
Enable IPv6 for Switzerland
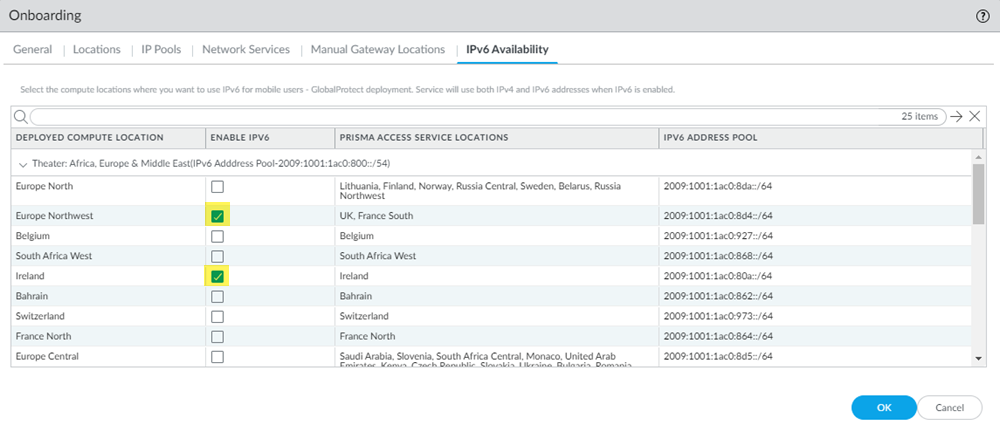coord(217,316)
